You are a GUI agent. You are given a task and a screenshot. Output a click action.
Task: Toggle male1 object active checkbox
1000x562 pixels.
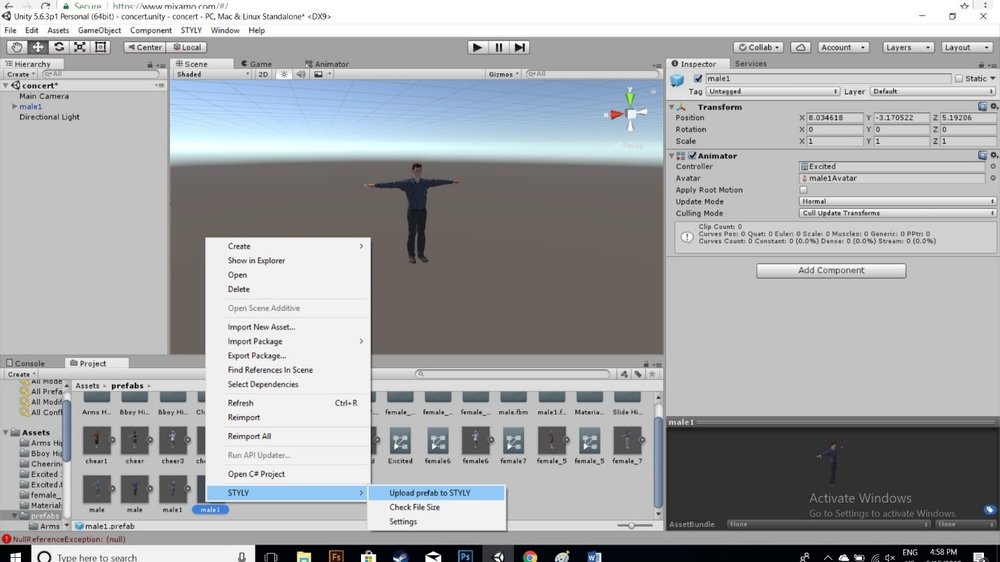698,78
